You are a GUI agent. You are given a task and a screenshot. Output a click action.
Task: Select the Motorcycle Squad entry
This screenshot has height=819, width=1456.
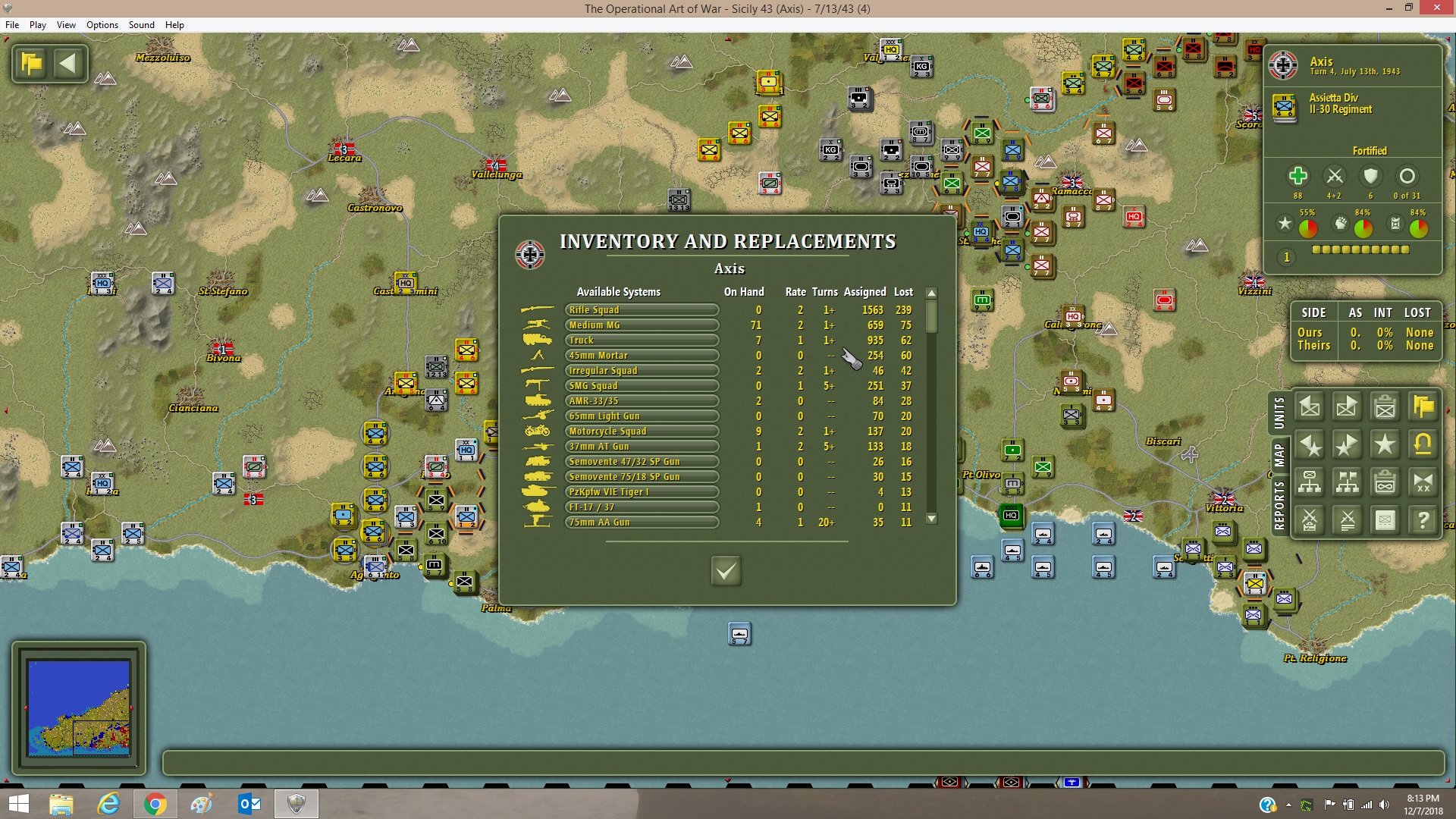[x=642, y=431]
